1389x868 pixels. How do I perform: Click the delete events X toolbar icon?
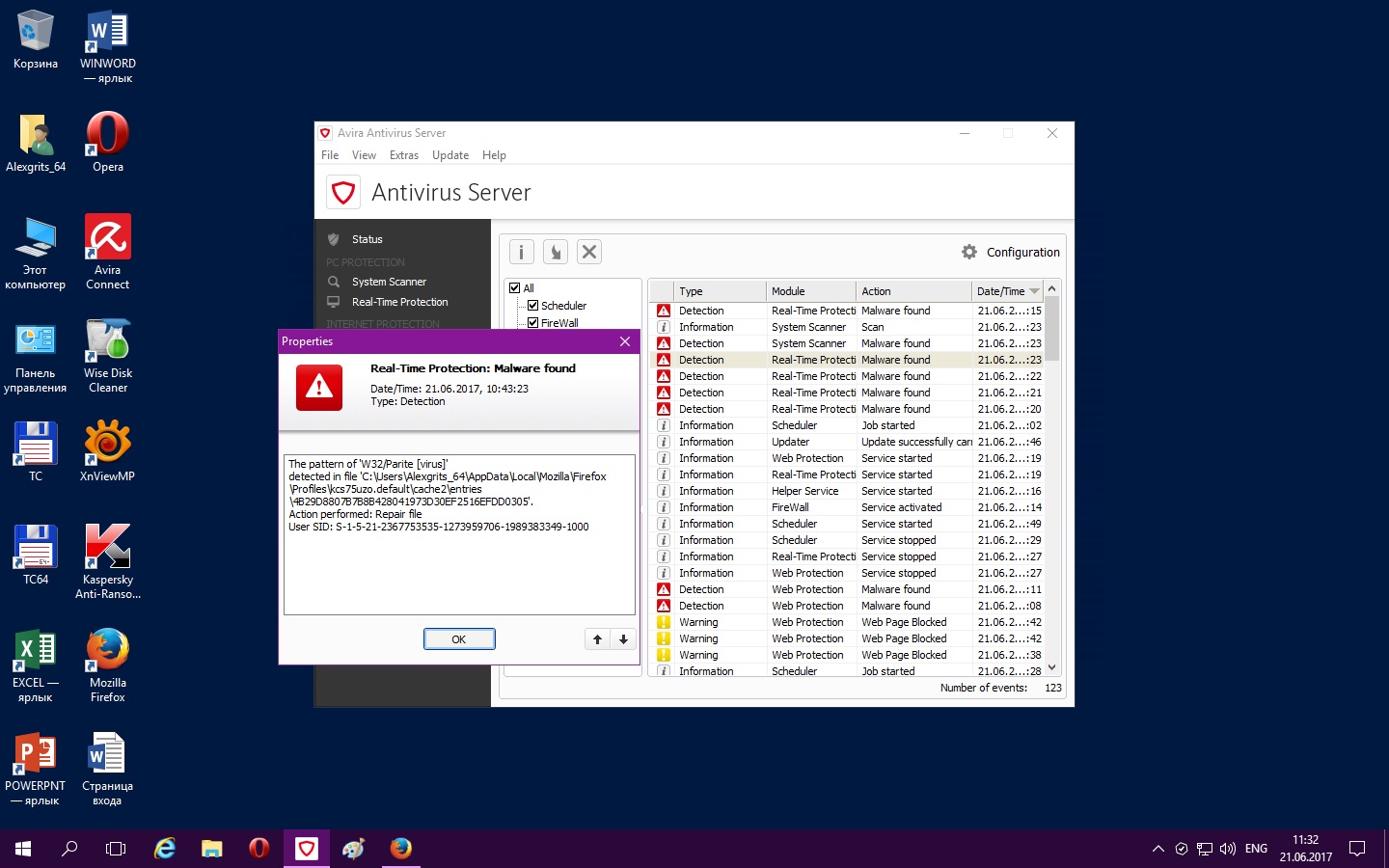(x=589, y=252)
